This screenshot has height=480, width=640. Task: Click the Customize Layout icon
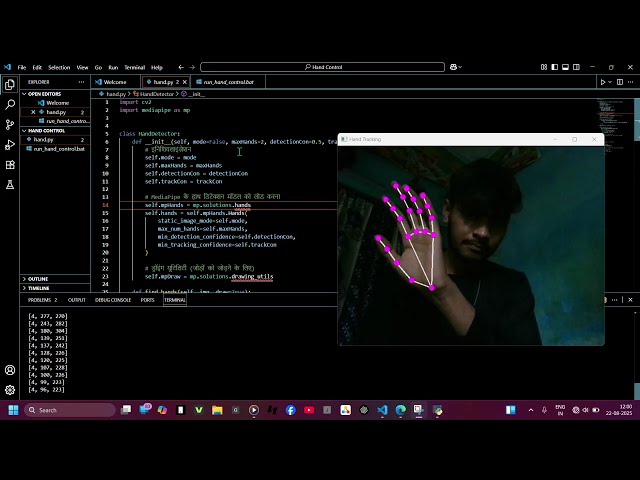tap(544, 67)
